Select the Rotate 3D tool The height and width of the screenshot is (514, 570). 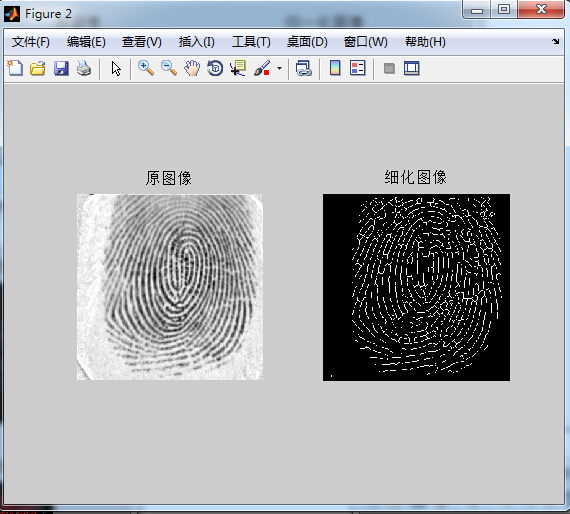tap(215, 68)
